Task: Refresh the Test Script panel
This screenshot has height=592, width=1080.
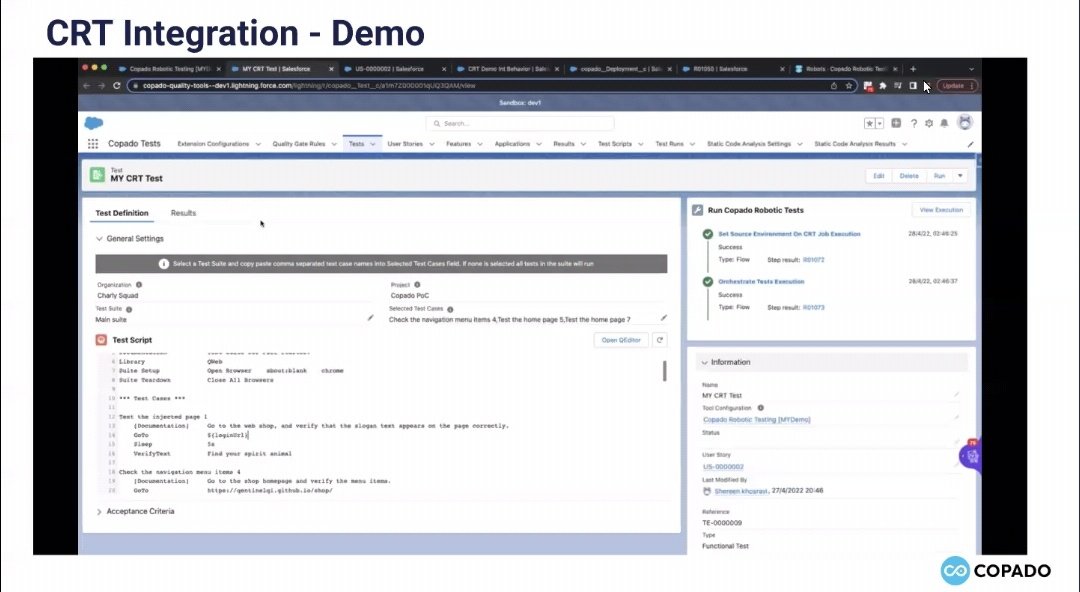Action: coord(660,340)
